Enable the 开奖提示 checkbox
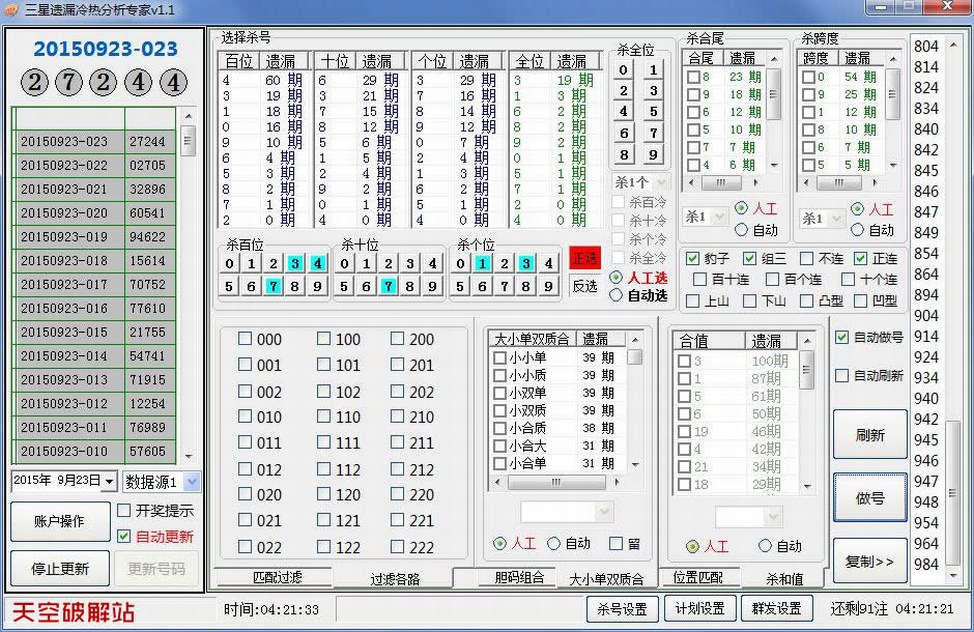This screenshot has width=974, height=632. coord(124,511)
